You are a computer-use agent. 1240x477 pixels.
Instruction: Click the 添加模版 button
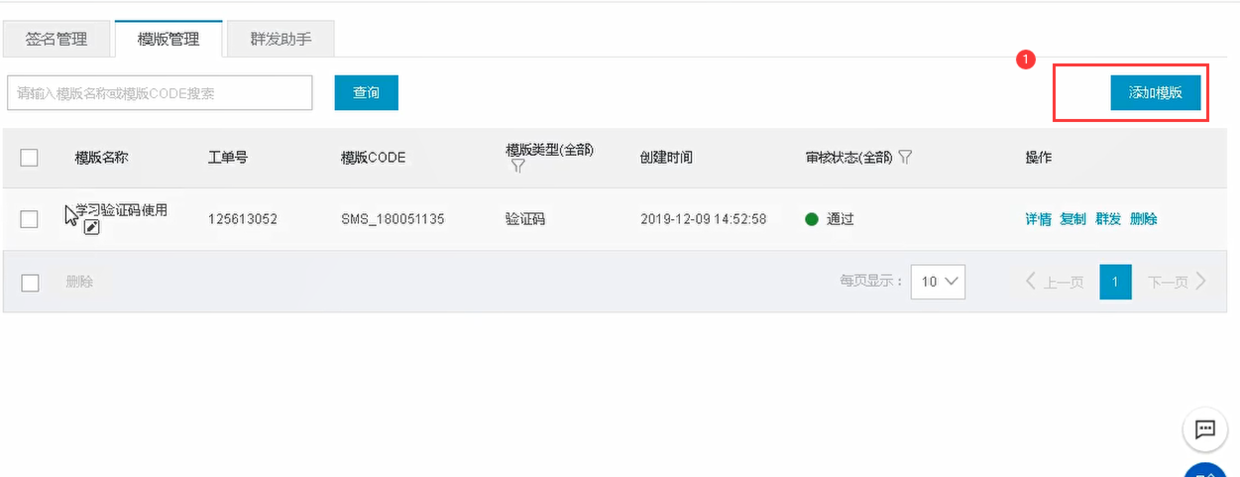(1156, 92)
